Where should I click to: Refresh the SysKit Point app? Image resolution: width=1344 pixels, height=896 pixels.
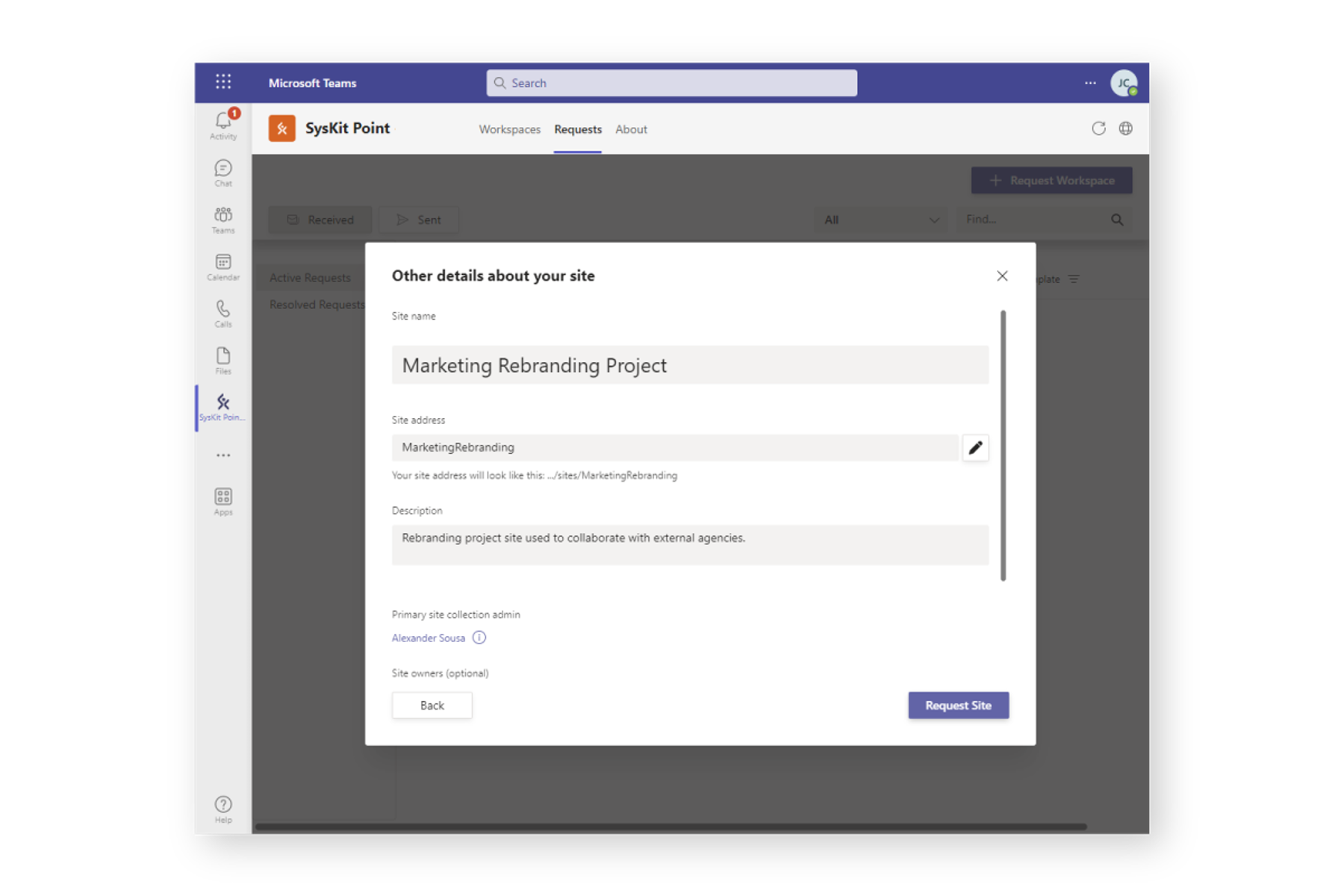click(x=1098, y=128)
